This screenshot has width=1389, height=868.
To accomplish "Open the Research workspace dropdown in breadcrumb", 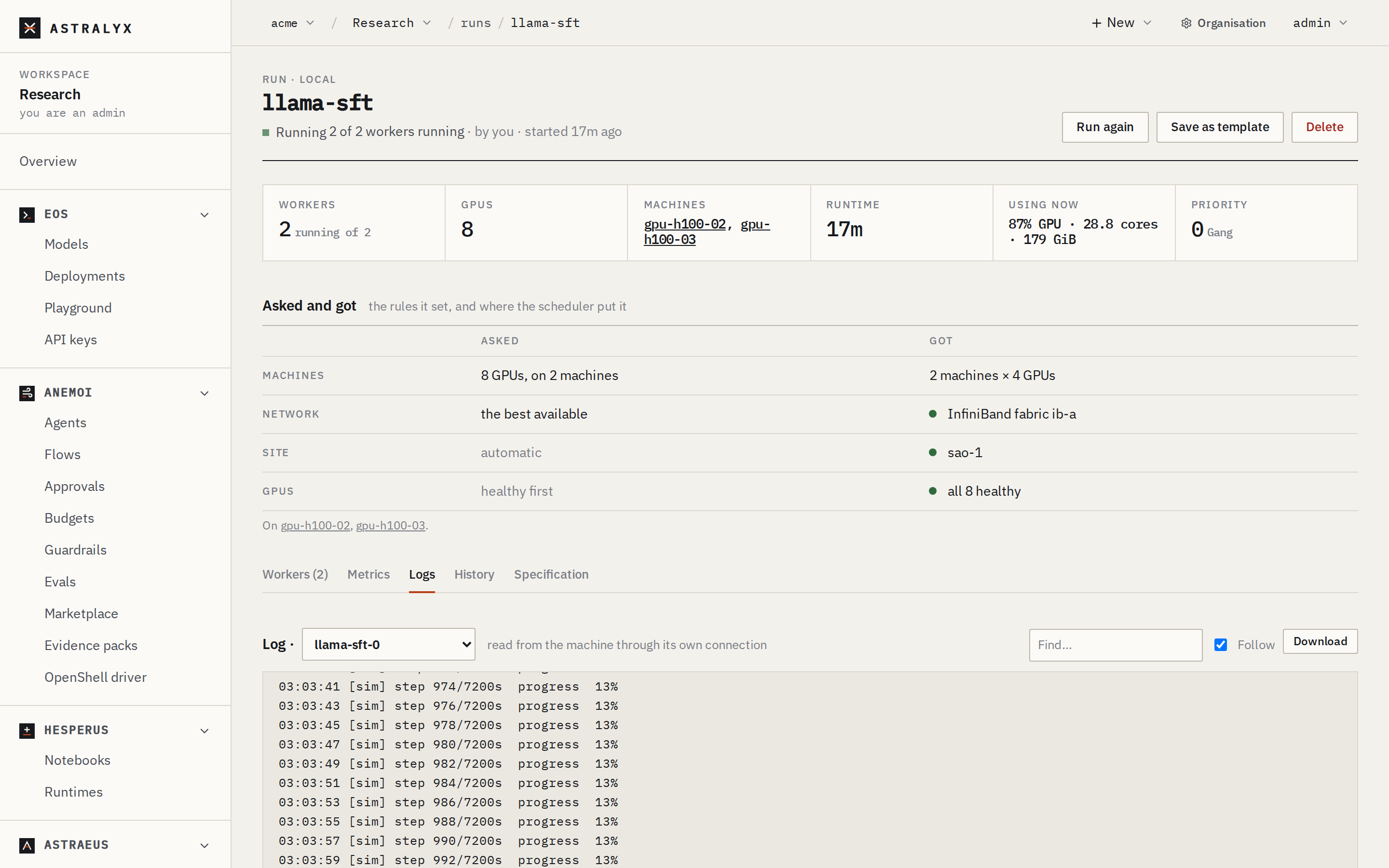I will pyautogui.click(x=392, y=23).
